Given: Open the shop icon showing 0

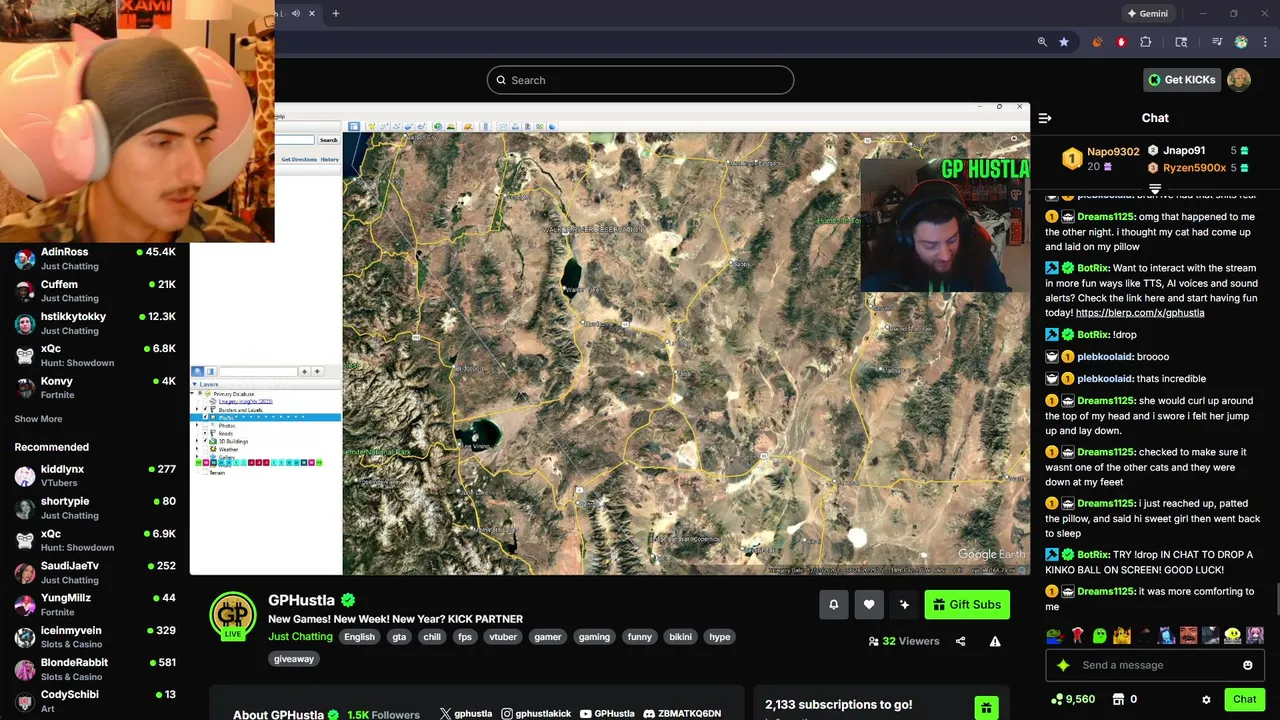Looking at the screenshot, I should [x=1119, y=699].
